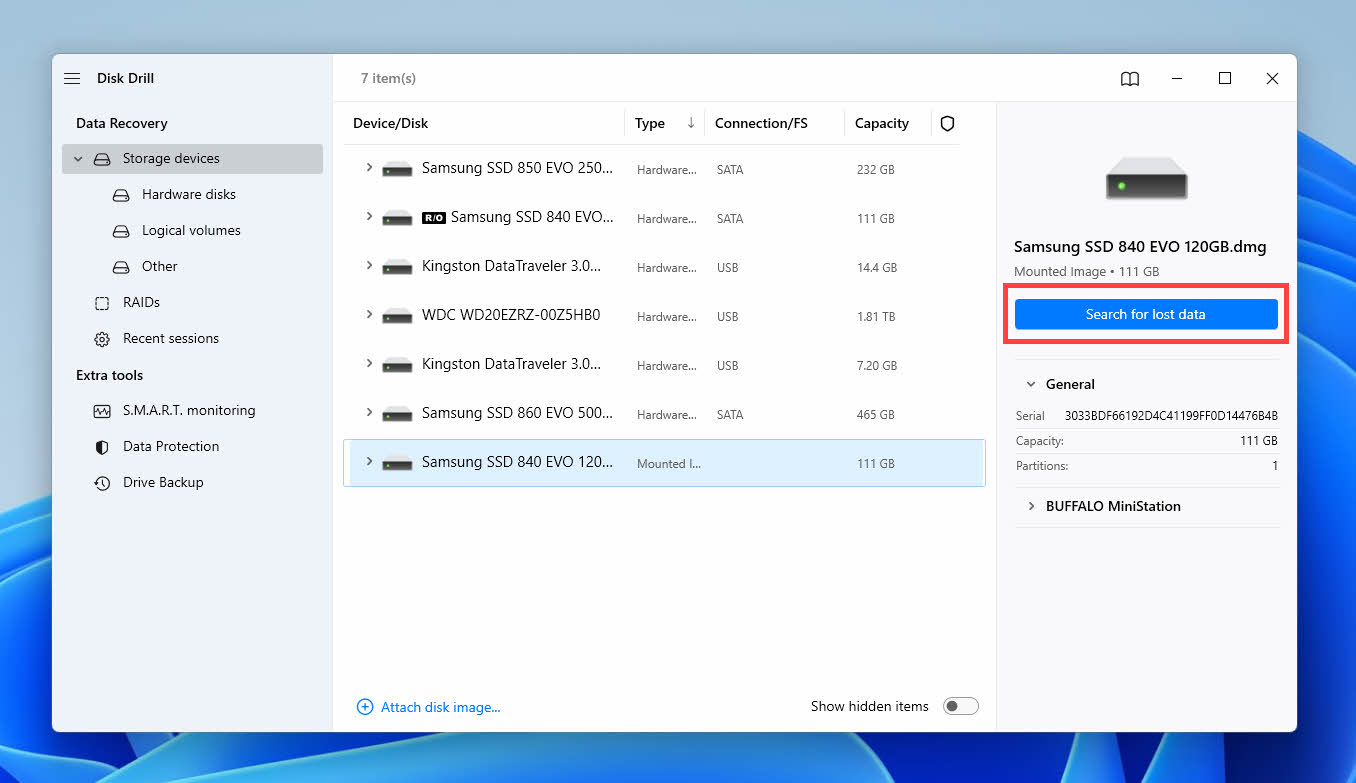The height and width of the screenshot is (783, 1356).
Task: Sort by Connection/FS column header
Action: [761, 123]
